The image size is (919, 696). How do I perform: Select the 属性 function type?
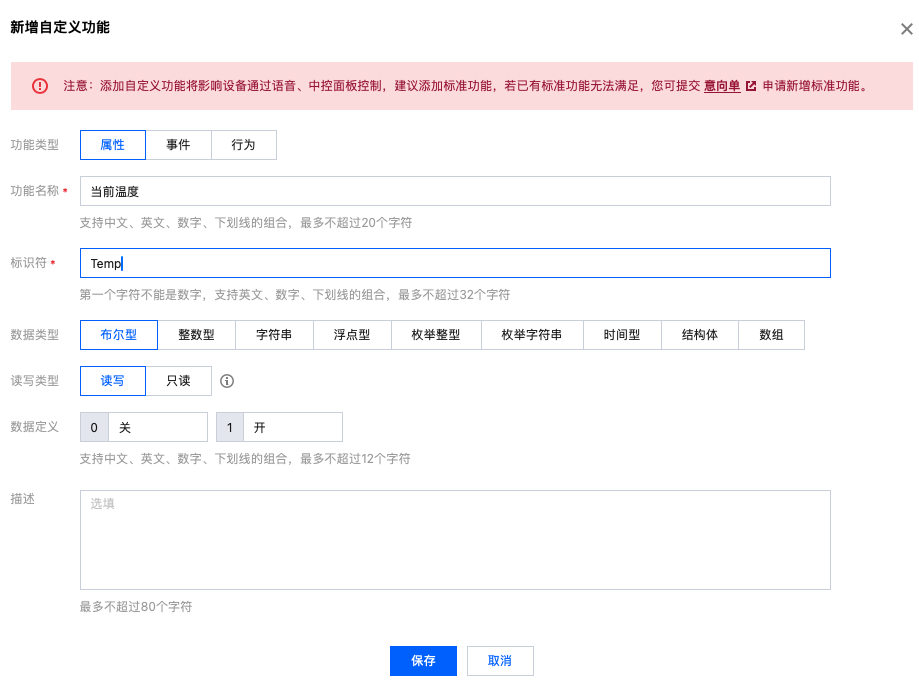coord(113,145)
